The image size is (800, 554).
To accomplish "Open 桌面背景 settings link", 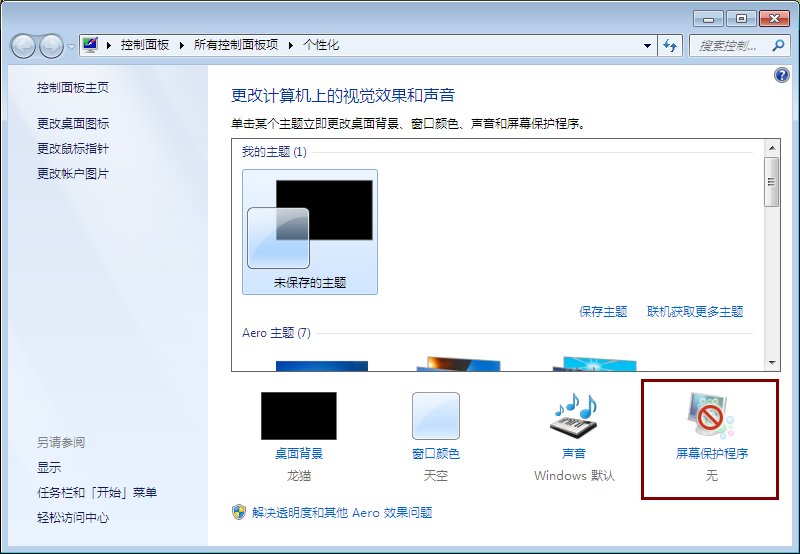I will [299, 454].
